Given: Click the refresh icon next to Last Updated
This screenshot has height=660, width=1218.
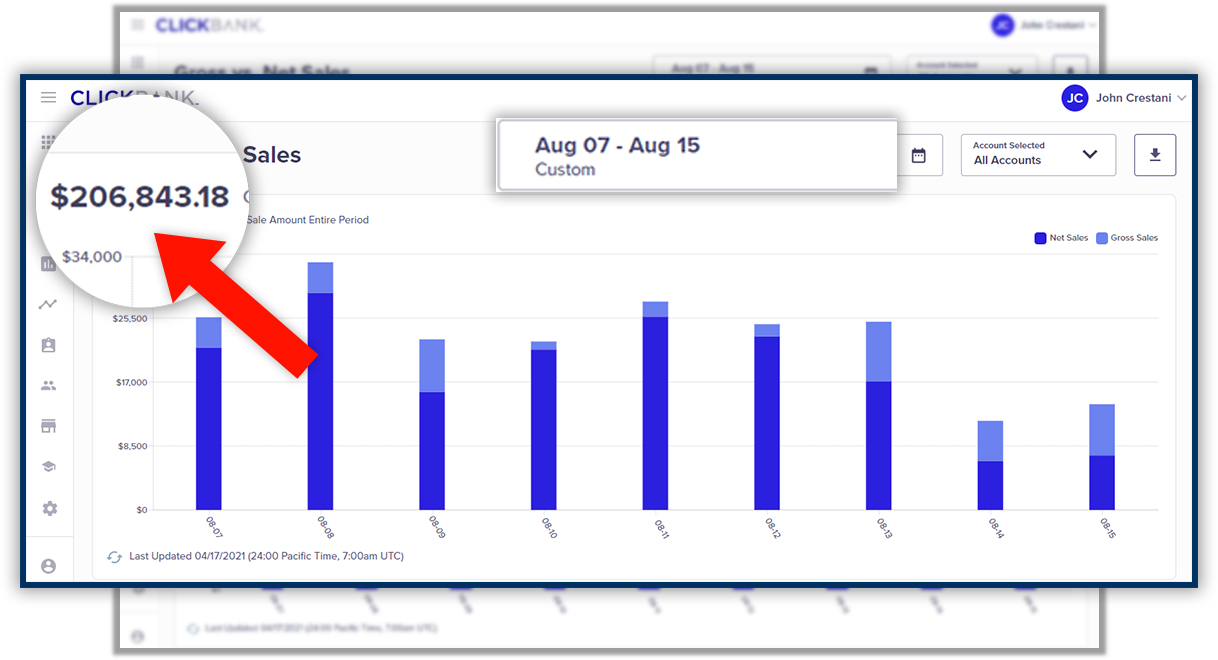Looking at the screenshot, I should 114,556.
